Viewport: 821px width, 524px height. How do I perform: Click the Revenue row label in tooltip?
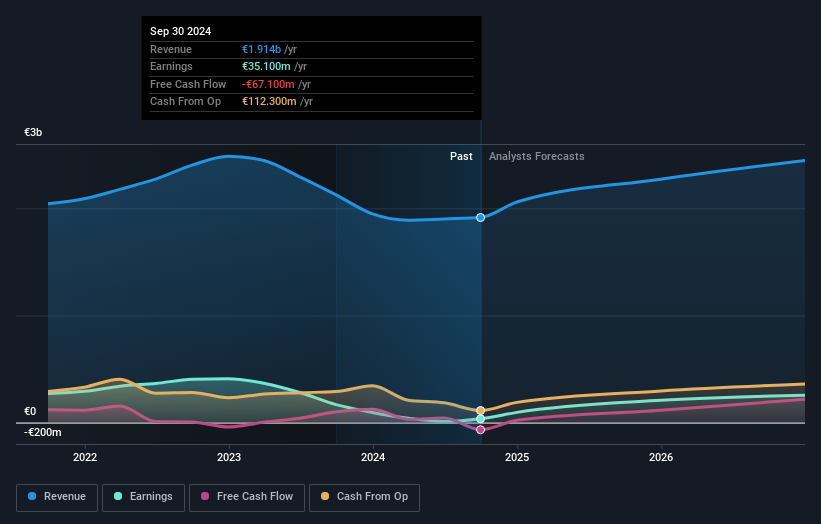point(171,49)
